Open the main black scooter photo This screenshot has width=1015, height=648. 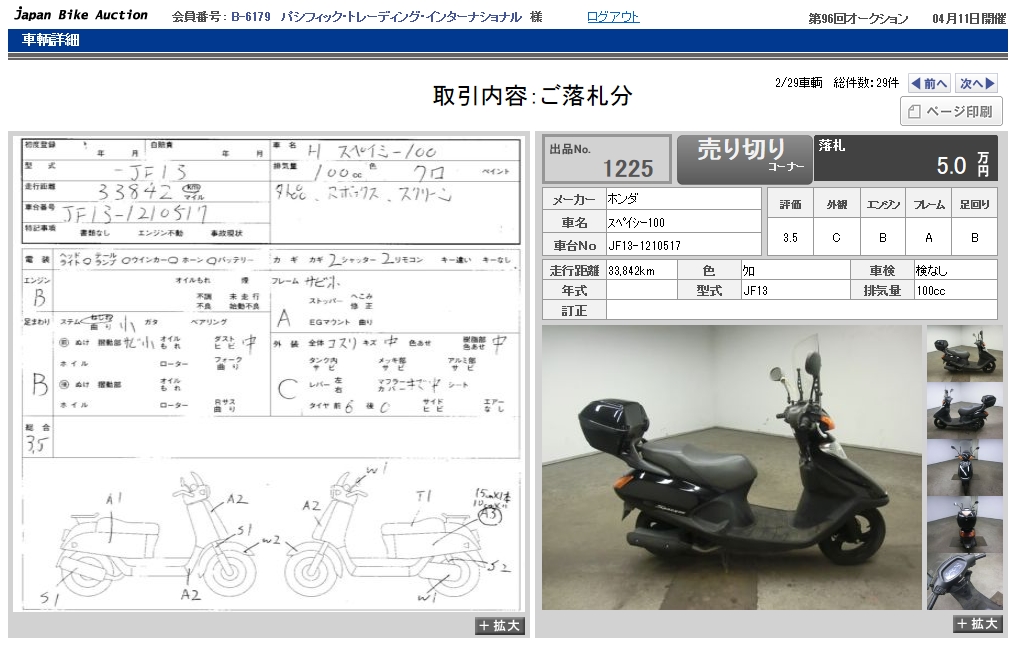pyautogui.click(x=731, y=467)
